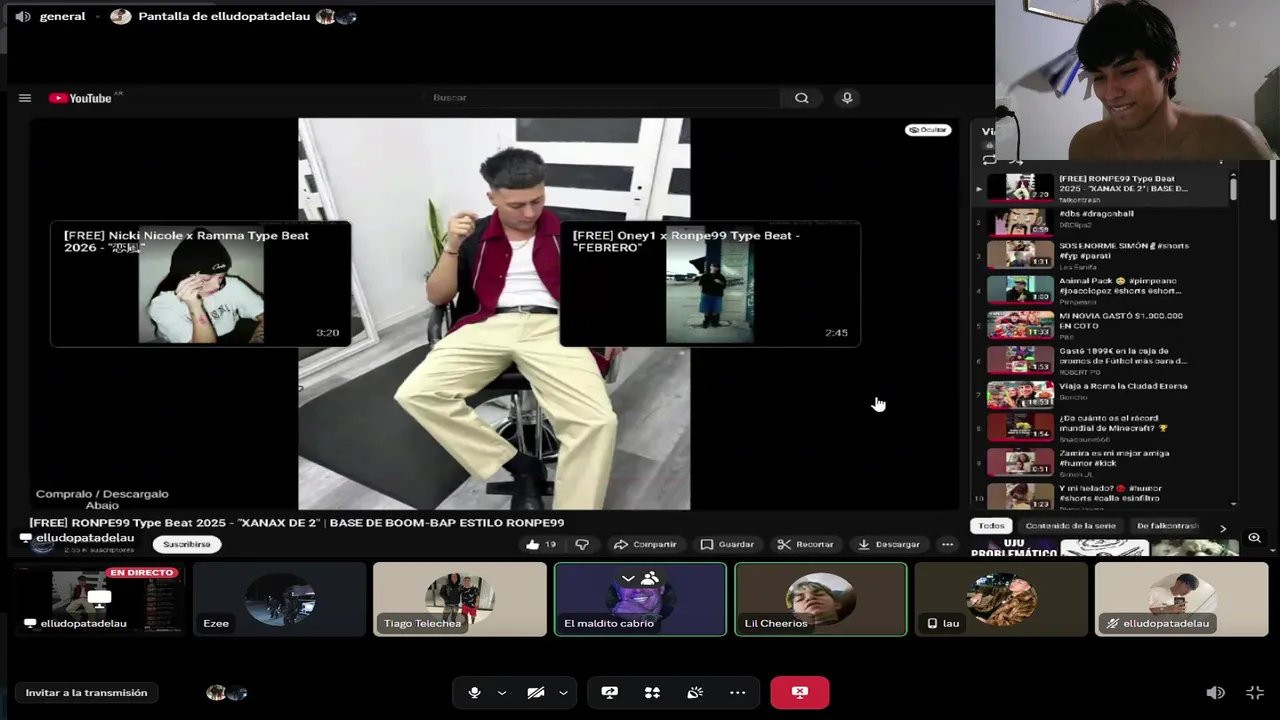
Task: Click the video title text
Action: [x=297, y=522]
